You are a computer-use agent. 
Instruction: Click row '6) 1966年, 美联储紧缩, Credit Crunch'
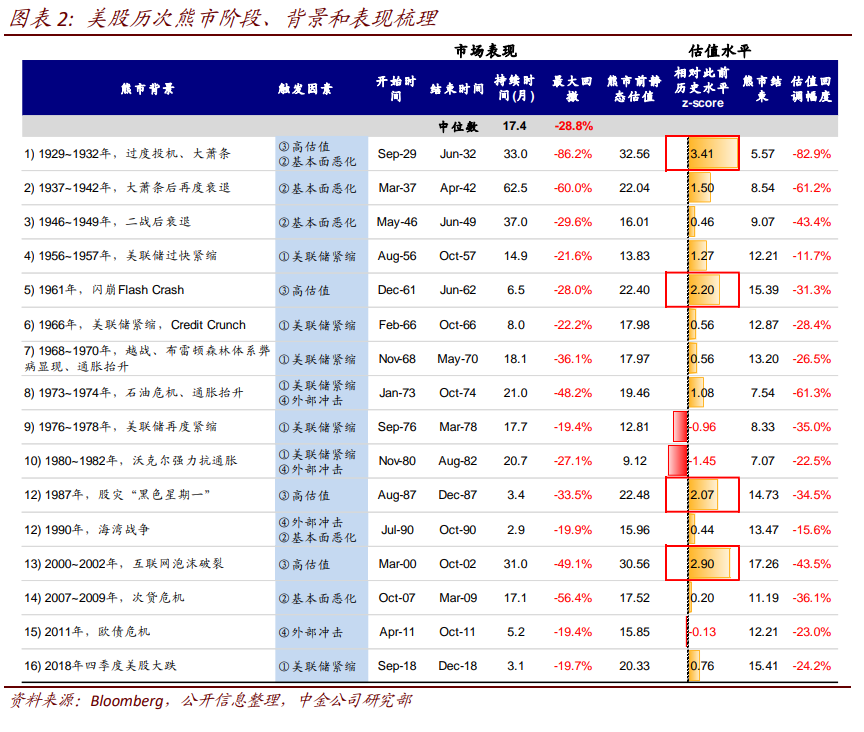tap(135, 325)
